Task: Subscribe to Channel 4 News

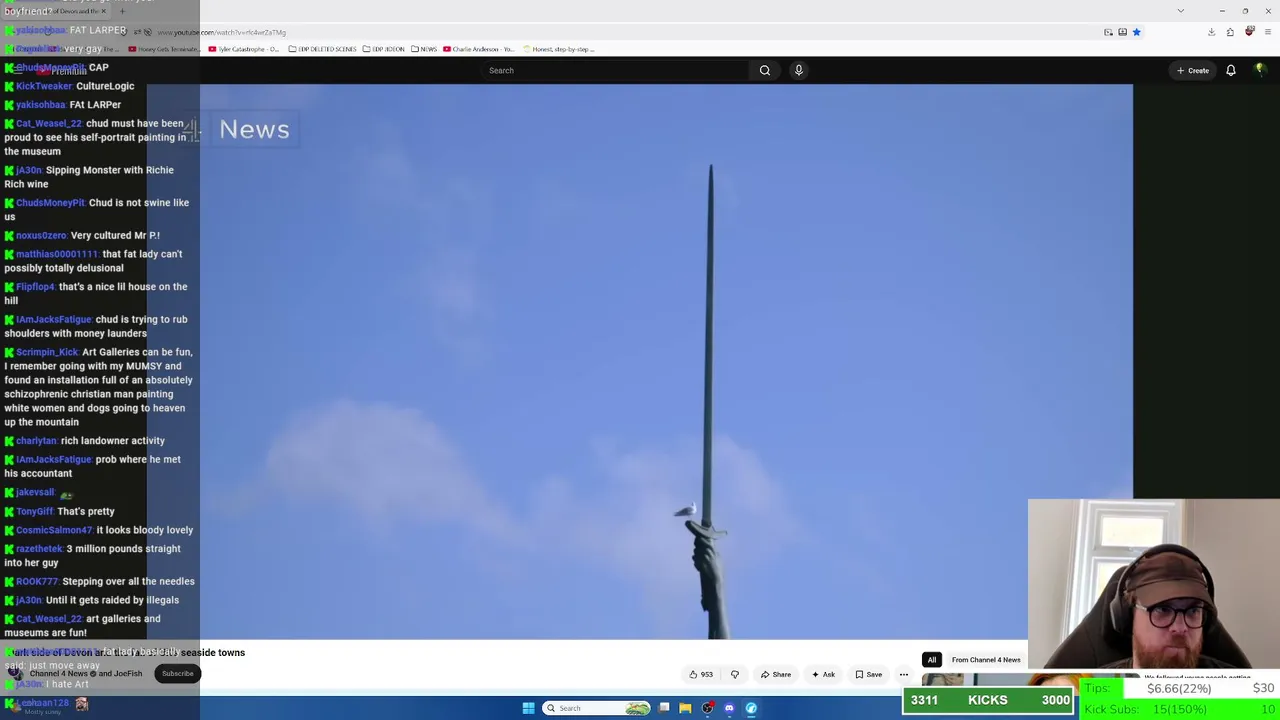Action: coord(177,673)
